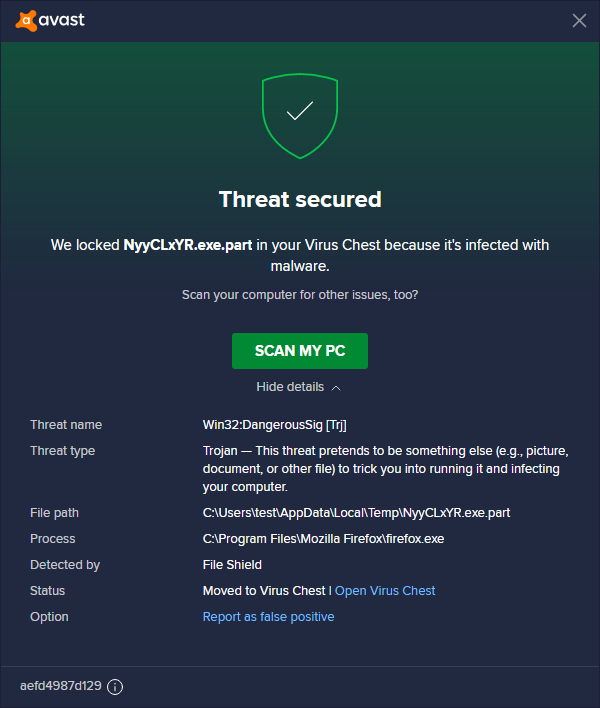Click the firefox.exe process path
The width and height of the screenshot is (600, 708).
tap(323, 539)
